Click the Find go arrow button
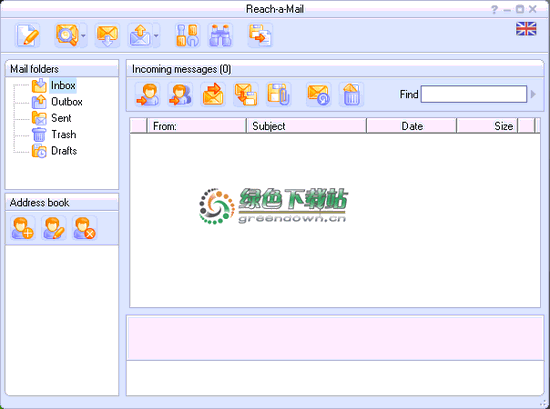This screenshot has width=550, height=409. coord(533,94)
